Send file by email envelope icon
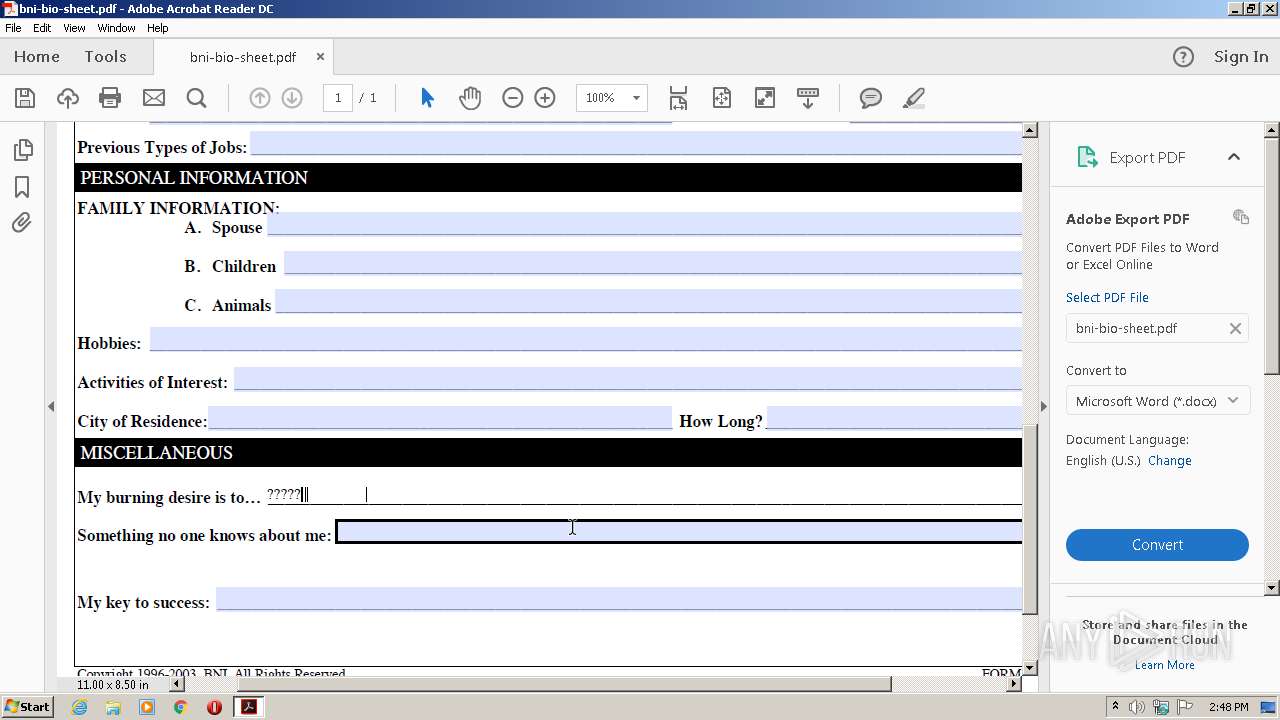Viewport: 1280px width, 720px height. point(154,98)
